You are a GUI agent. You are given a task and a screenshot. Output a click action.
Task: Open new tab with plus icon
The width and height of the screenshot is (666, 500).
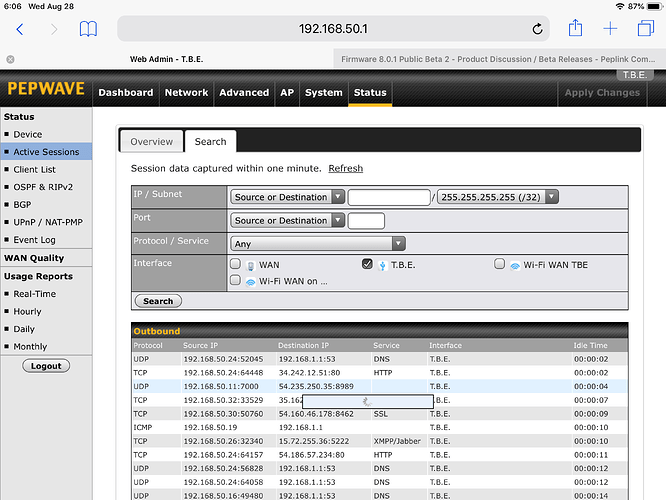[x=610, y=29]
